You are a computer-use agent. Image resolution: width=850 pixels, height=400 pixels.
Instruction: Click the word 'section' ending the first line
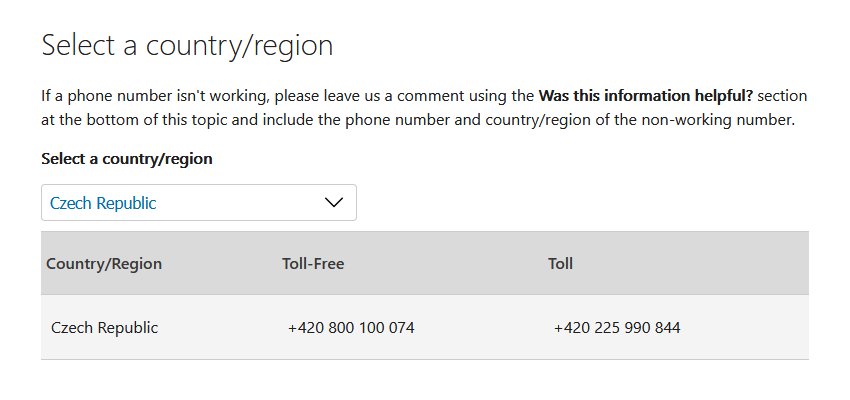(x=783, y=97)
